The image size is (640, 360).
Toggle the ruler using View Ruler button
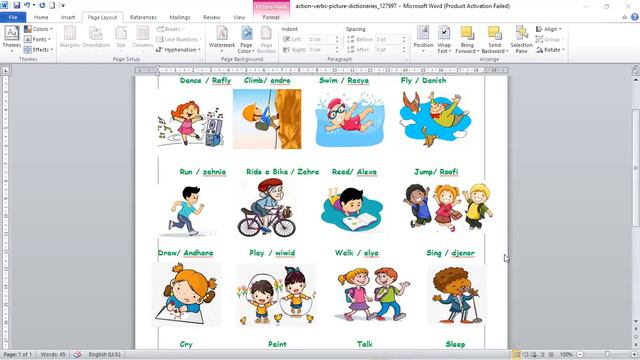point(636,70)
